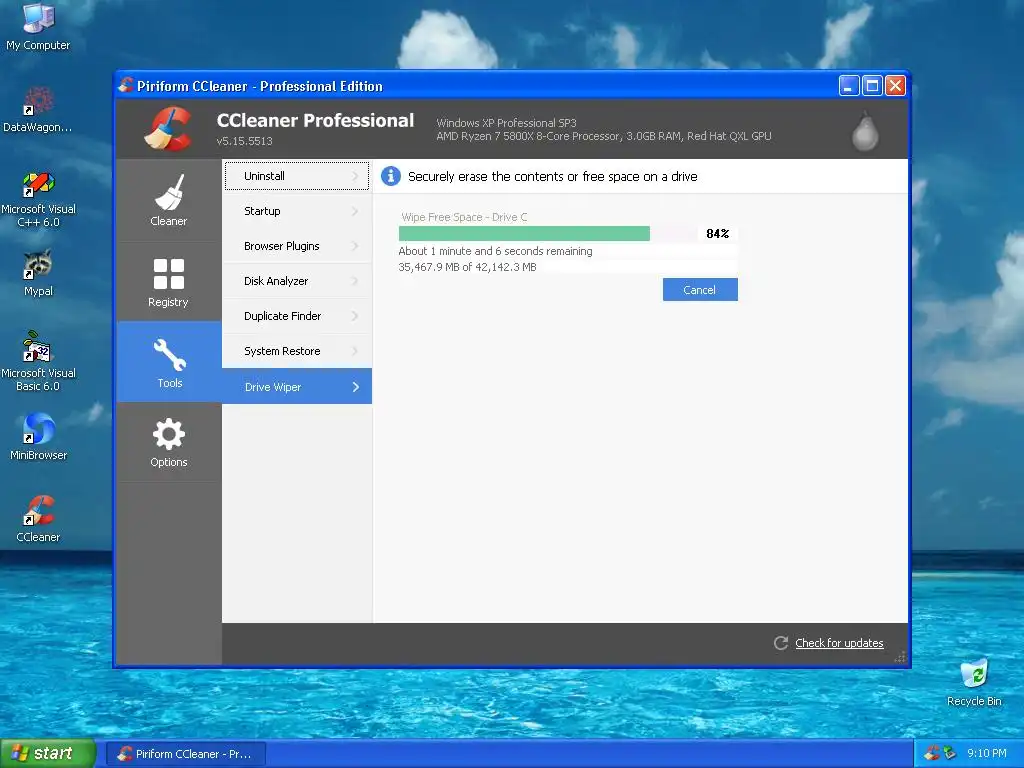Click the blue info icon
This screenshot has width=1024, height=768.
(391, 176)
